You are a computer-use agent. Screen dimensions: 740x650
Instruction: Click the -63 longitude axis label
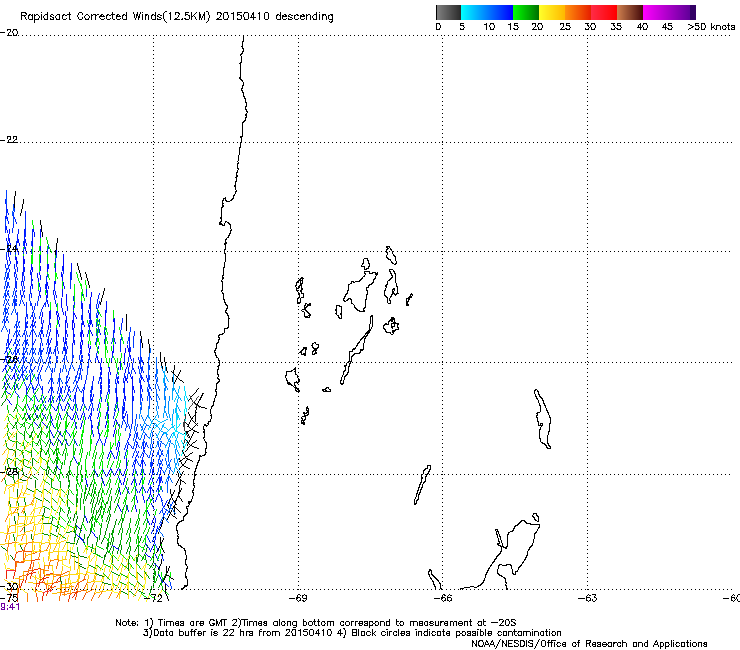coord(588,599)
